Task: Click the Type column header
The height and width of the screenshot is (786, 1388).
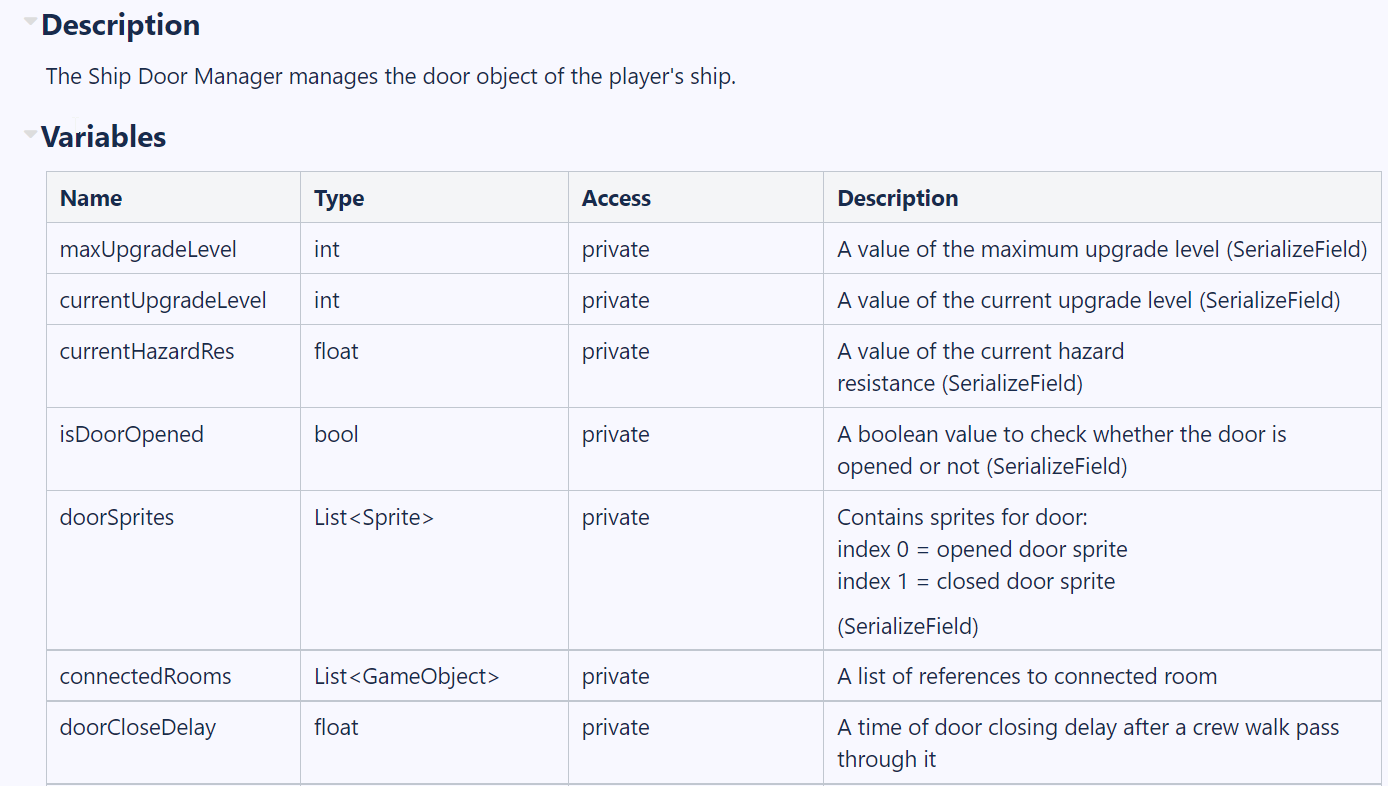Action: click(434, 198)
